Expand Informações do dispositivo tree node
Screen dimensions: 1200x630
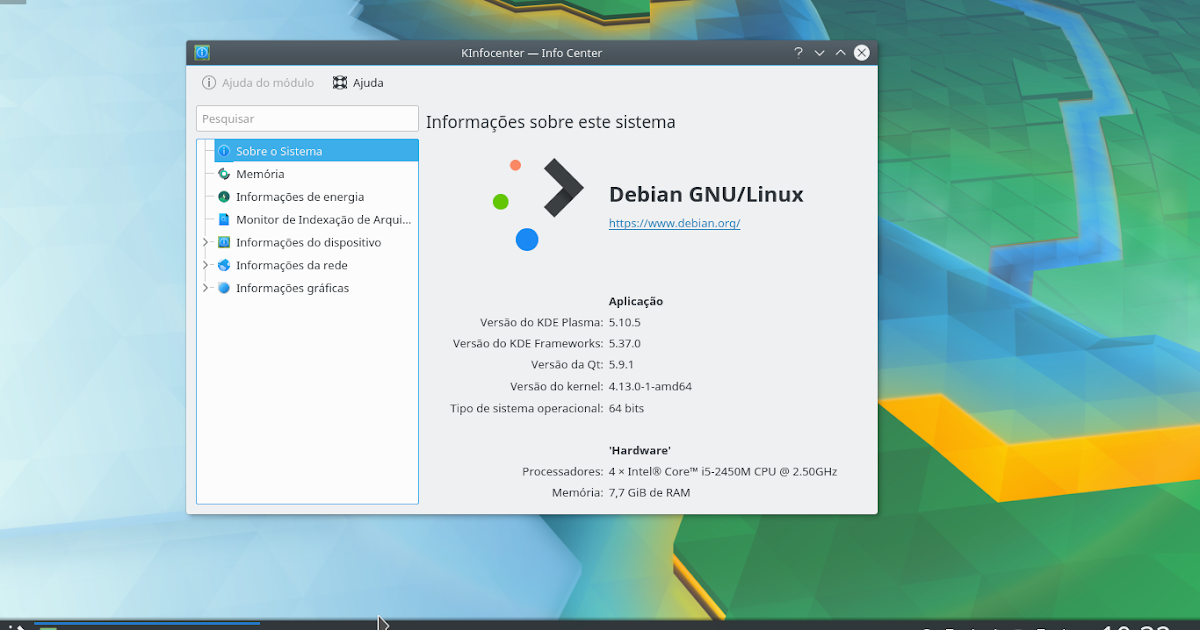coord(205,243)
